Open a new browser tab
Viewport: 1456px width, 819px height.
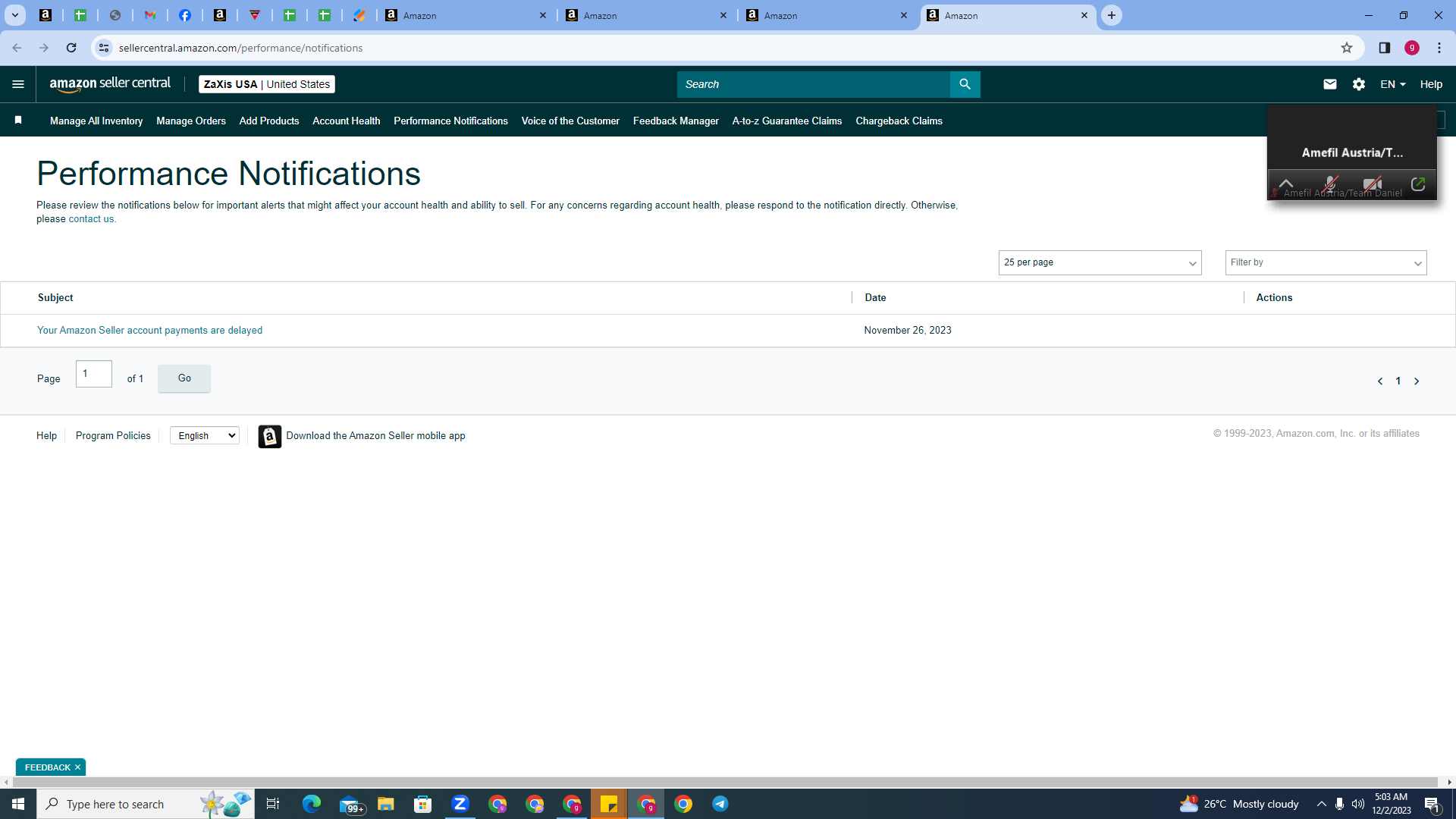point(1111,15)
